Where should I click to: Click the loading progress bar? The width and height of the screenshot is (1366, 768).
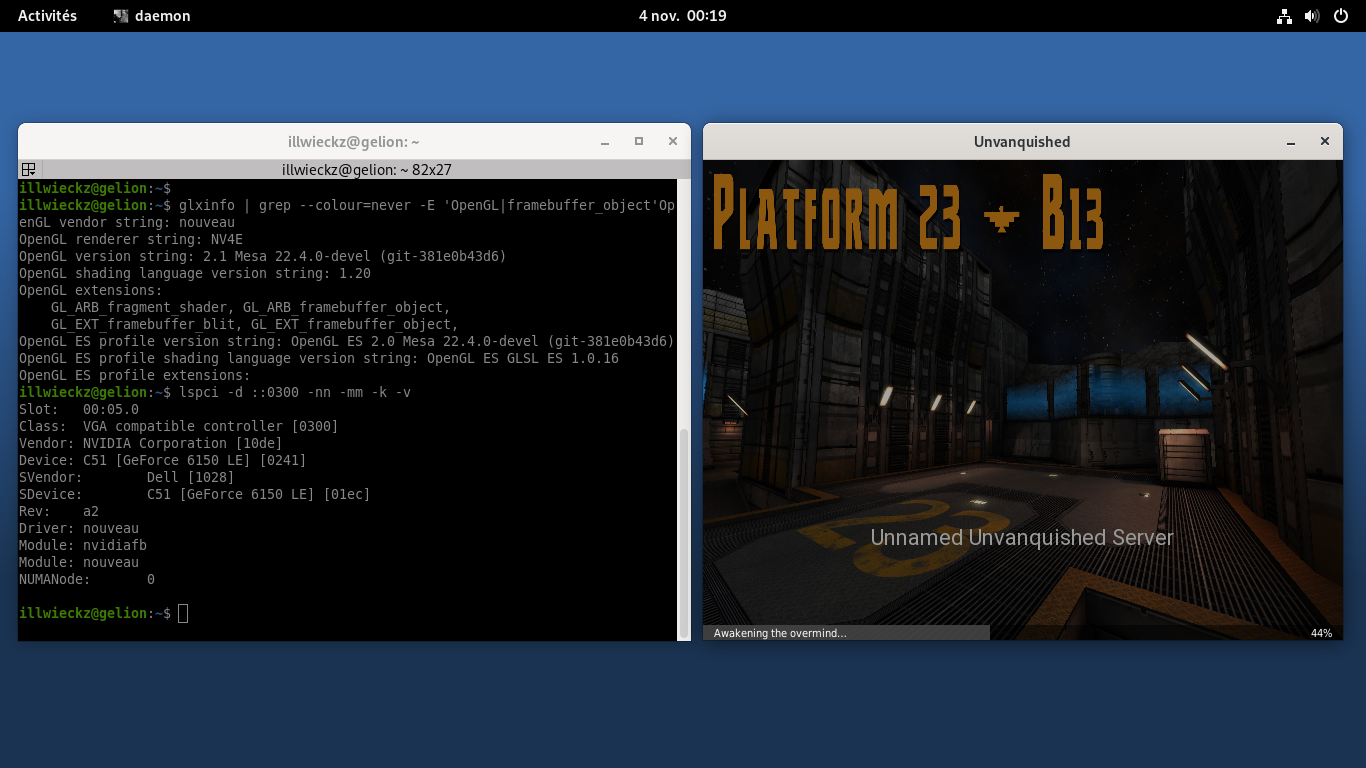pyautogui.click(x=1023, y=633)
